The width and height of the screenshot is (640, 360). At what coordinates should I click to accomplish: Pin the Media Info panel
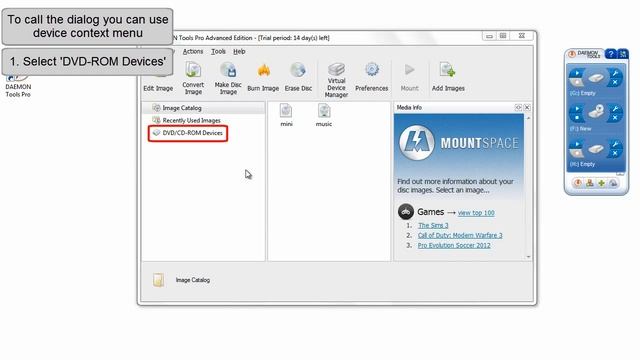tap(518, 107)
